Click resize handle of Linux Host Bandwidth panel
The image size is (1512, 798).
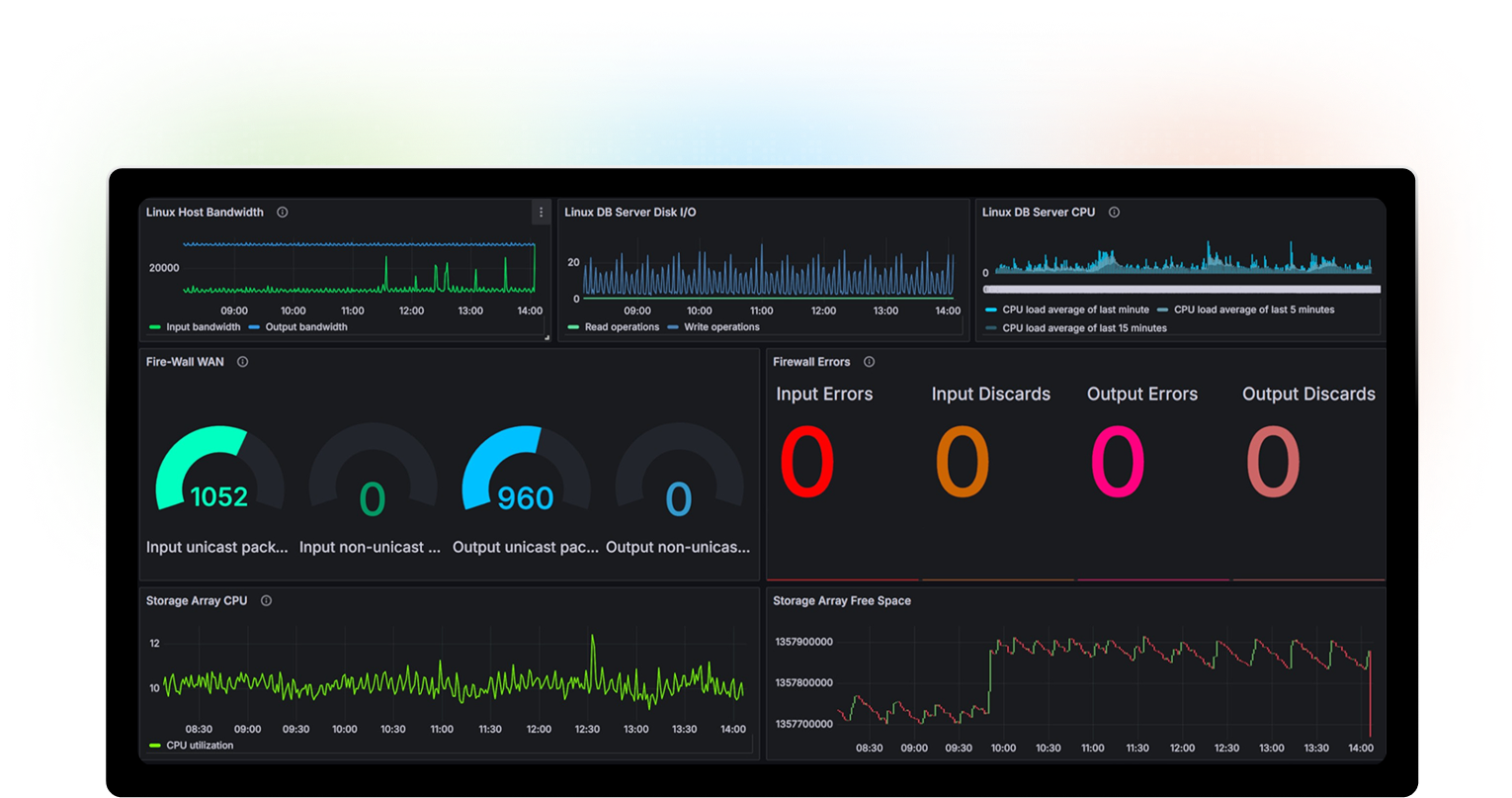pyautogui.click(x=546, y=337)
